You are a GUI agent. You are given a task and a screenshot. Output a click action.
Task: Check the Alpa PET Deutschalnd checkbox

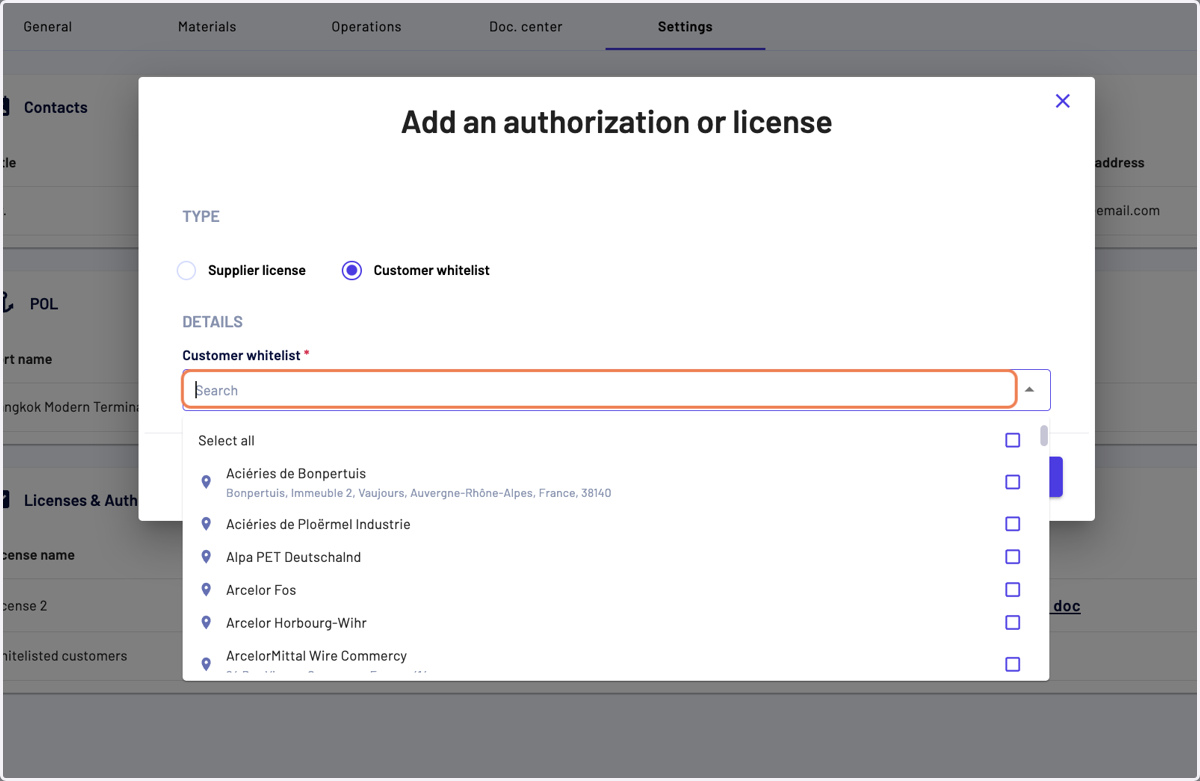(x=1012, y=557)
